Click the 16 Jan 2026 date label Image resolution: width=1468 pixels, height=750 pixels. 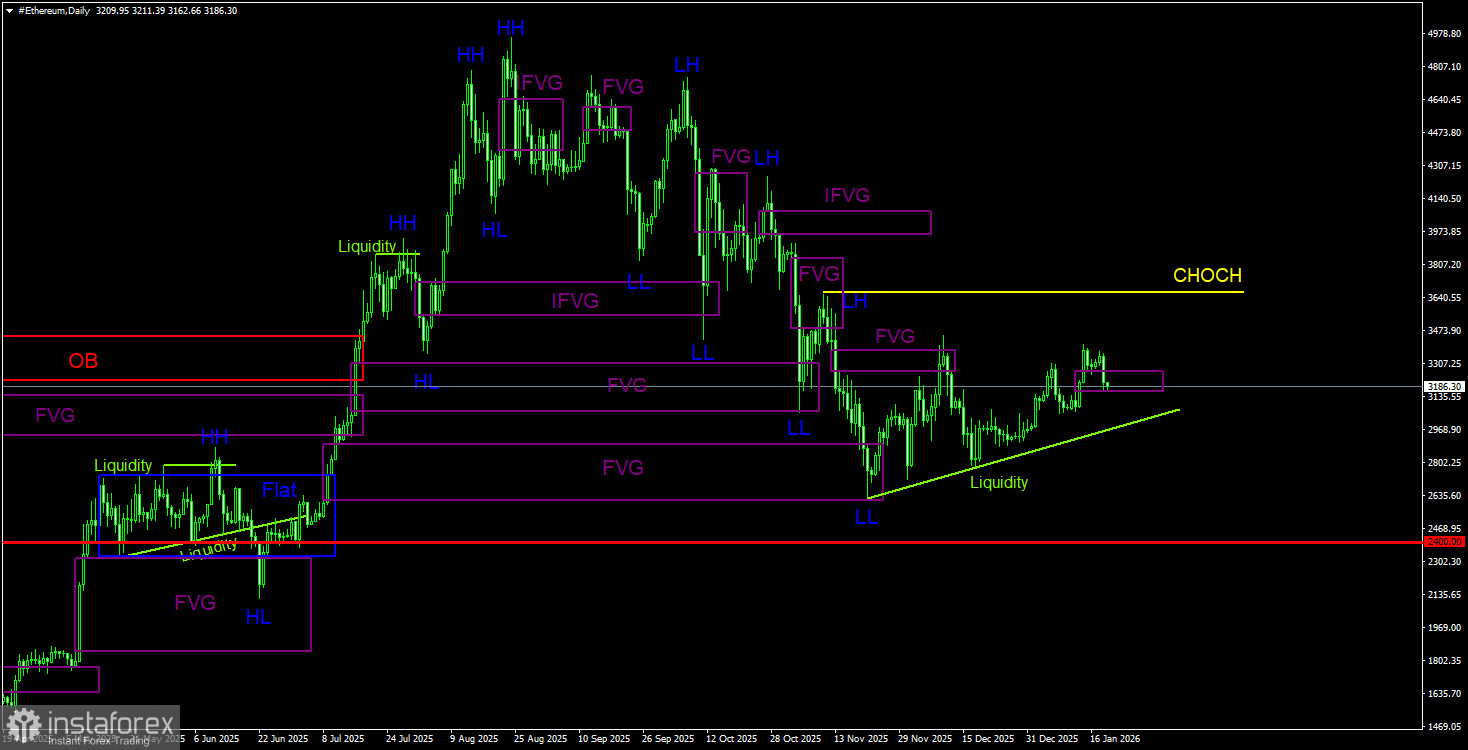click(1116, 739)
